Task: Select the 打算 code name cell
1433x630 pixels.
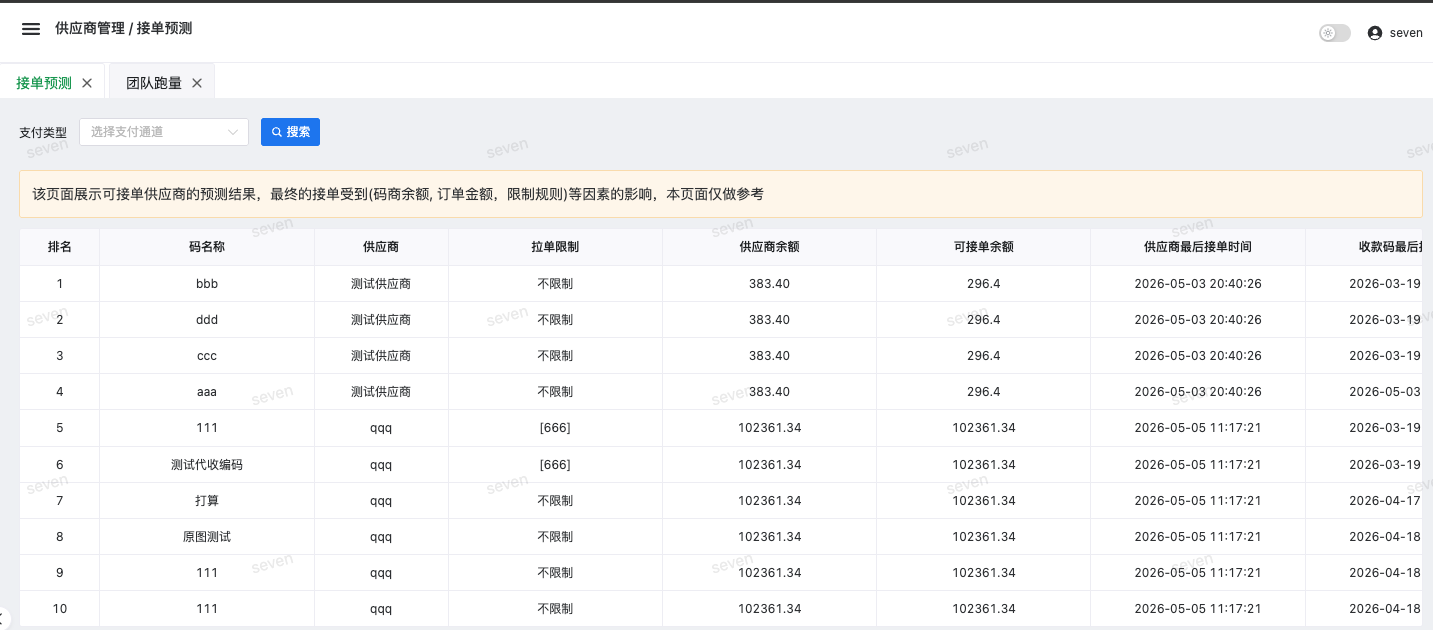Action: (207, 501)
